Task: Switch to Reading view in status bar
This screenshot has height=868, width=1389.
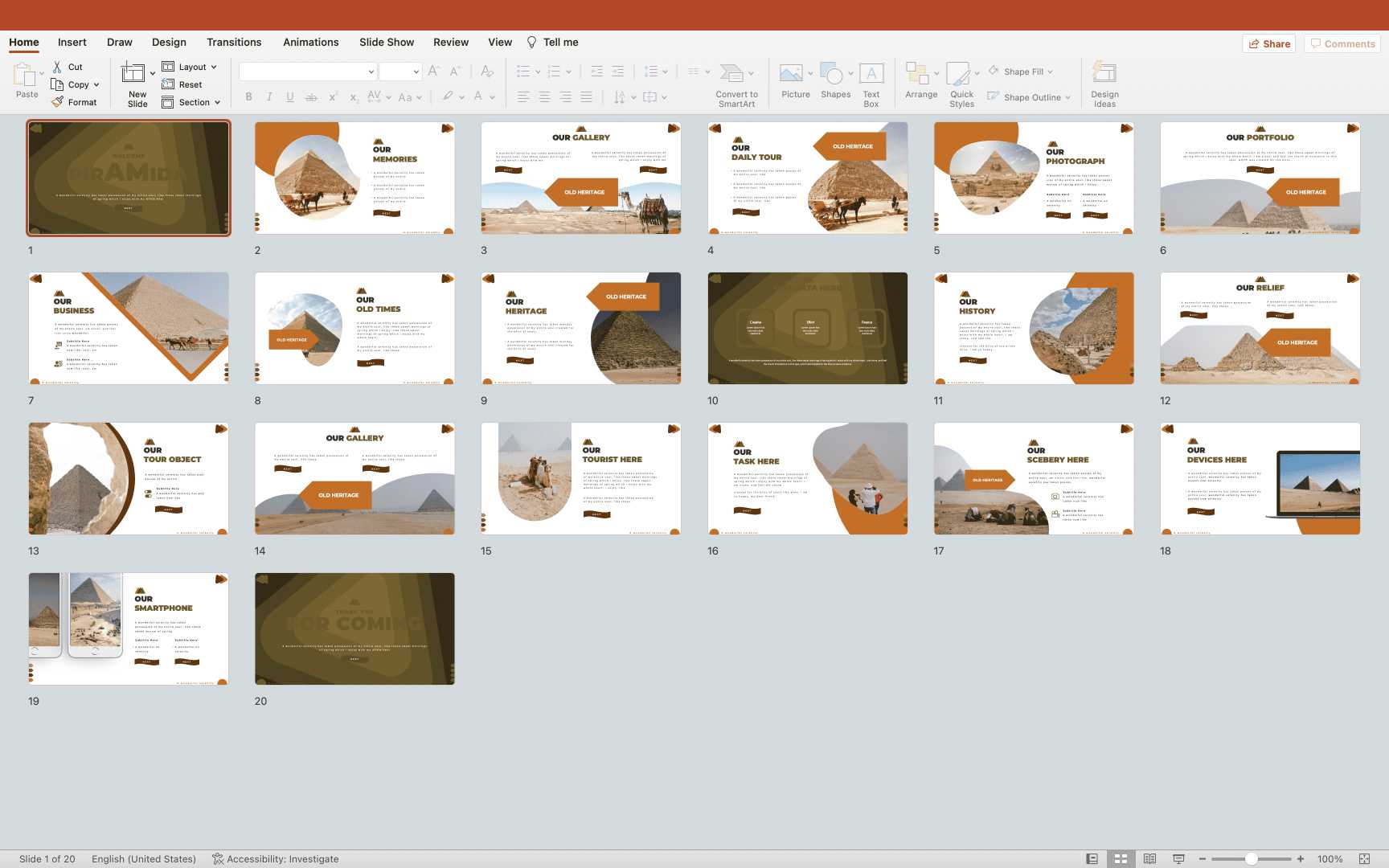Action: point(1149,859)
